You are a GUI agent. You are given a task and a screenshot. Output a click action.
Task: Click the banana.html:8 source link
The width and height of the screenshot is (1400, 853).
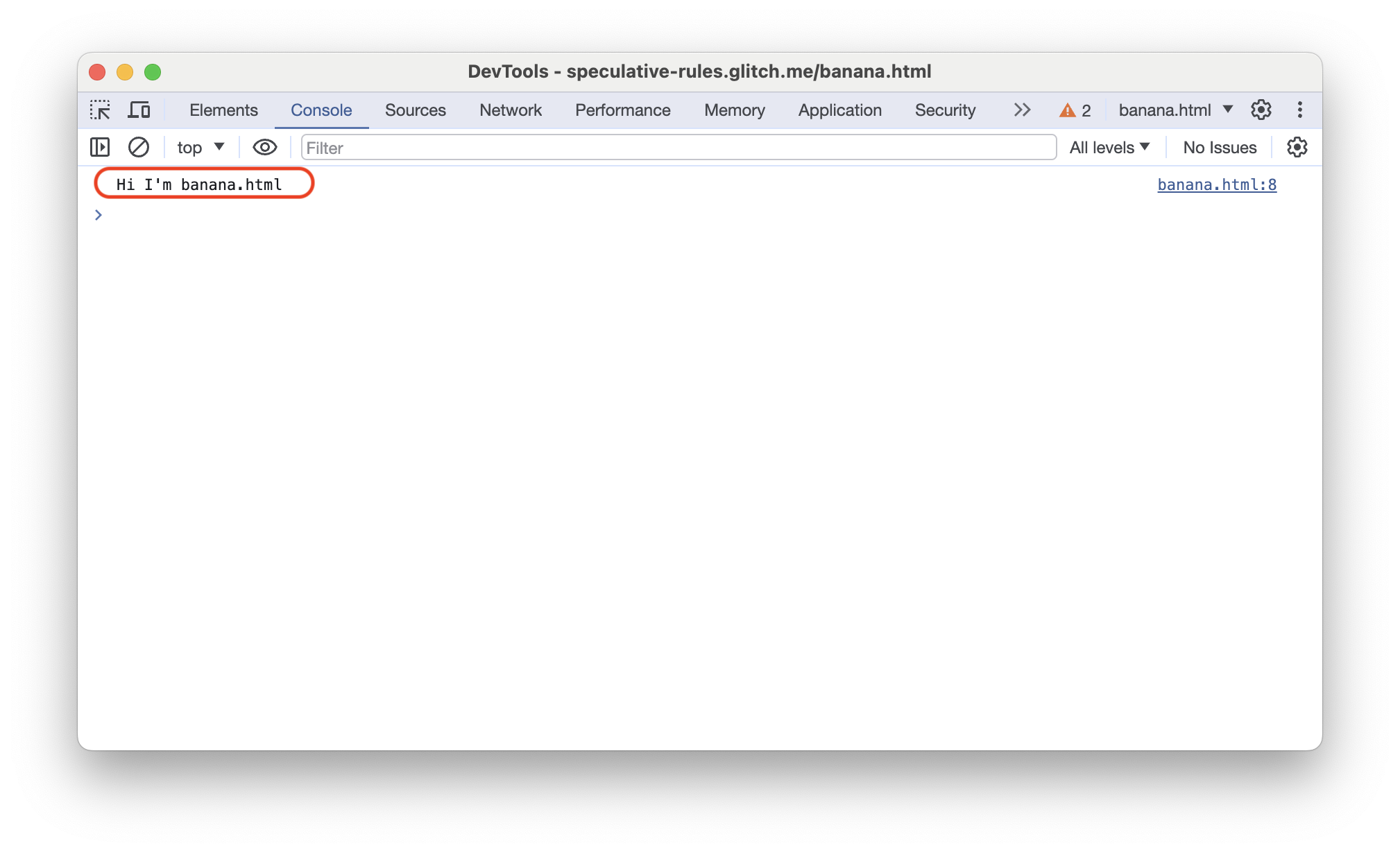(x=1219, y=184)
